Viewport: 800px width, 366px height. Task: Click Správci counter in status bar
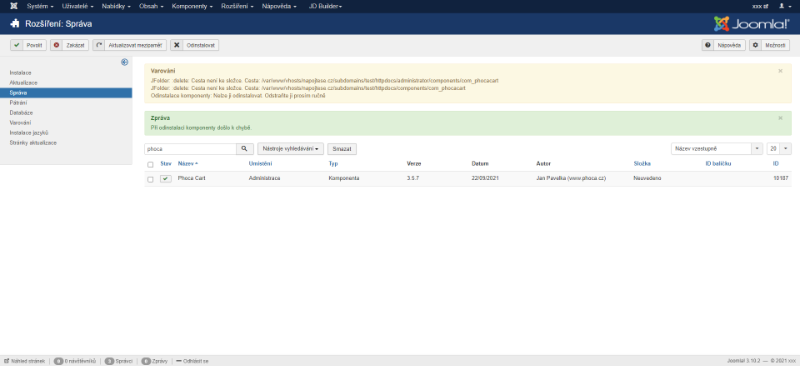118,361
